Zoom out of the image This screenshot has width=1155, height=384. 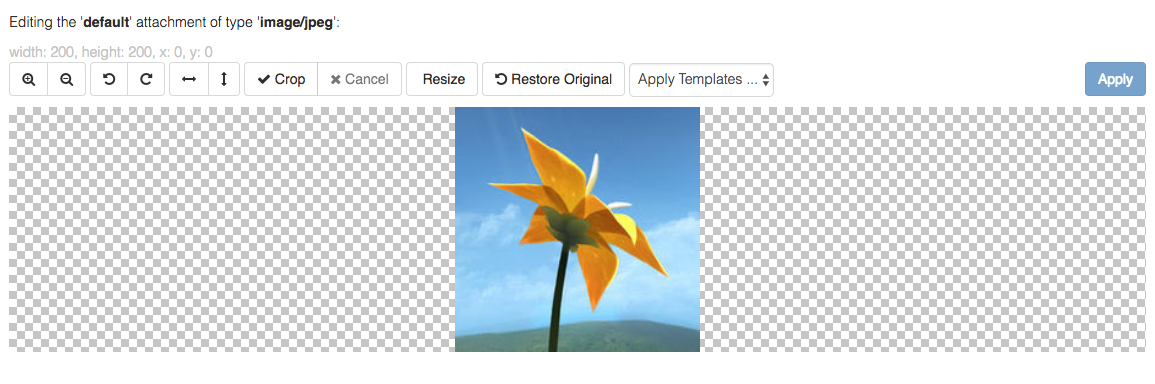(67, 80)
